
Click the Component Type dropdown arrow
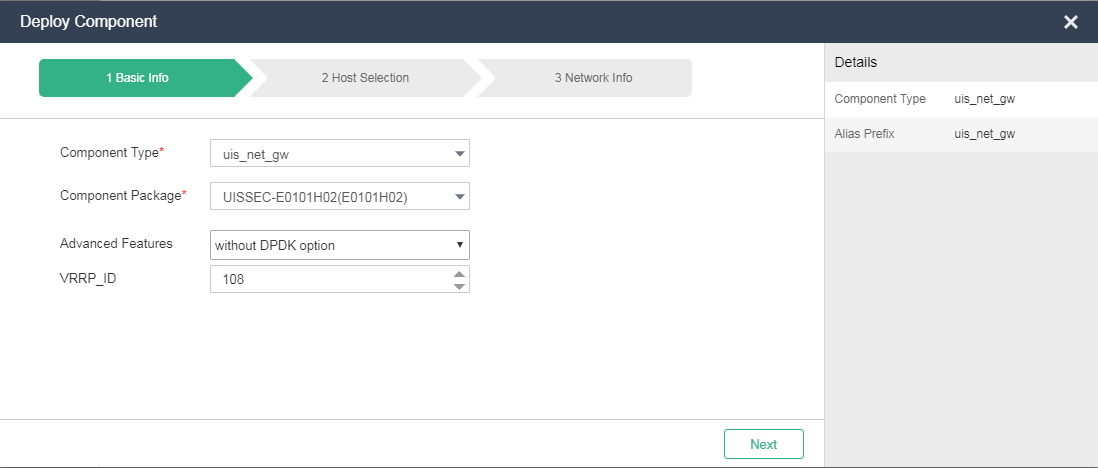coord(459,154)
